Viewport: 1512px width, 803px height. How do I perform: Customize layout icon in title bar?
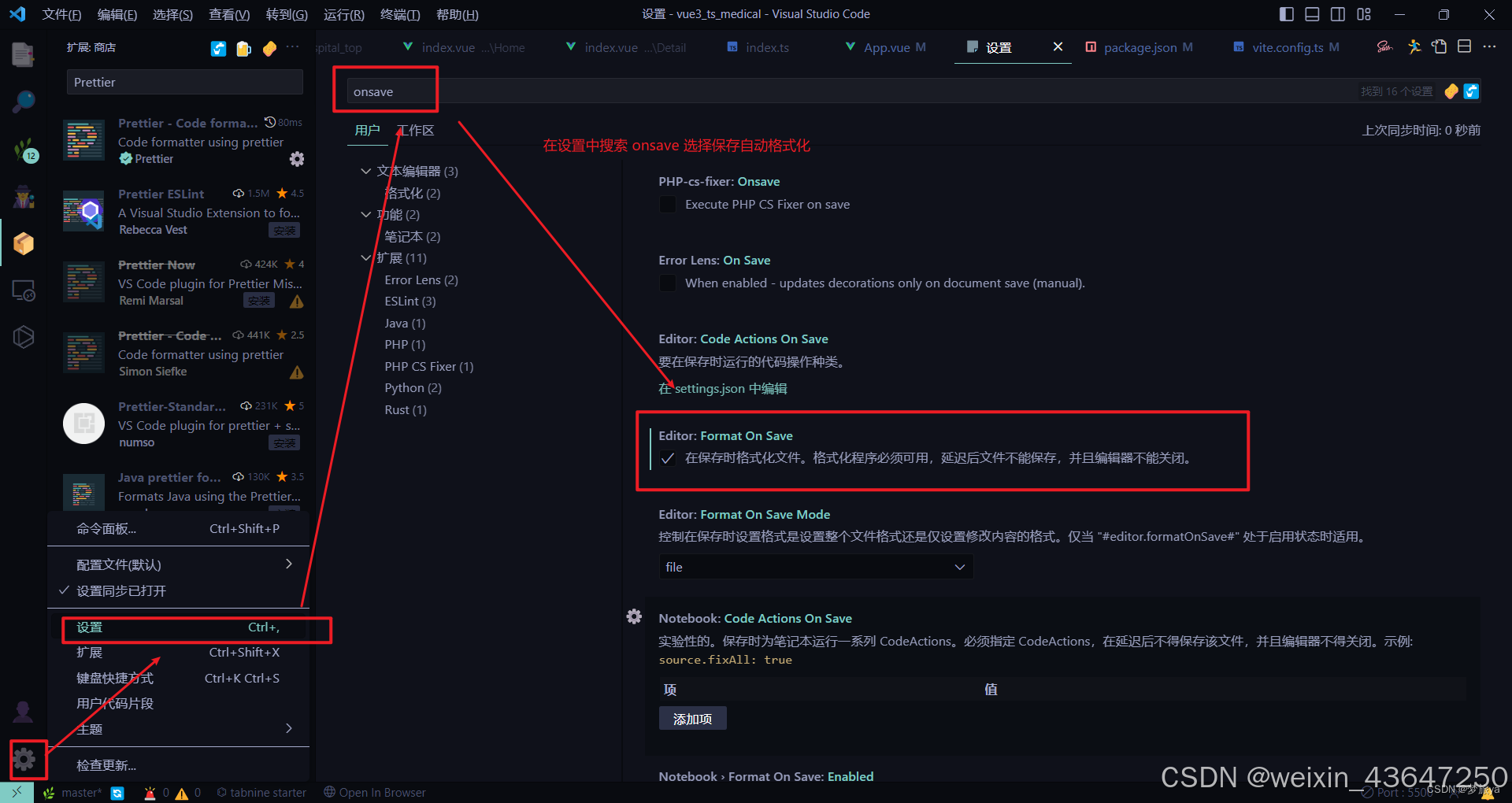1364,14
